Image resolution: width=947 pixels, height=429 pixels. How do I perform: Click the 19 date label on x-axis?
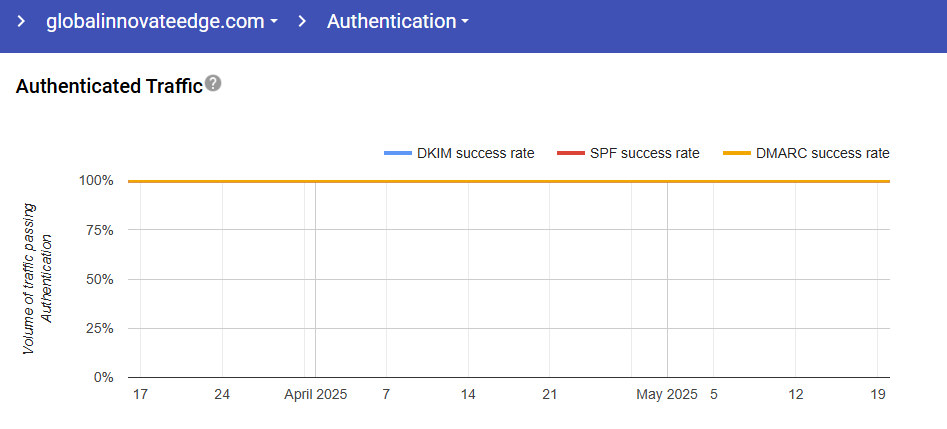click(878, 395)
